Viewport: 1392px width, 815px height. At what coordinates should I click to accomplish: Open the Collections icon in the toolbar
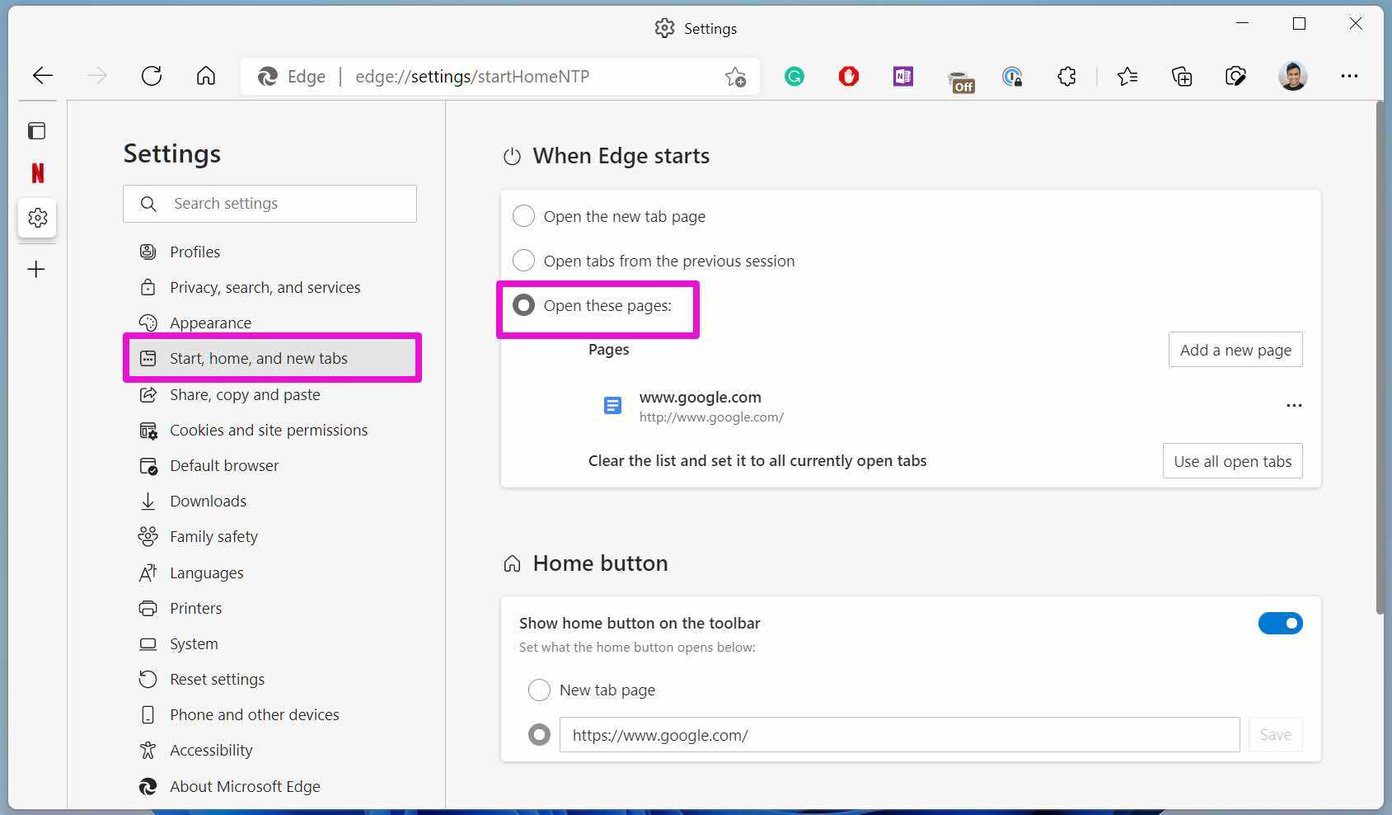(1182, 76)
